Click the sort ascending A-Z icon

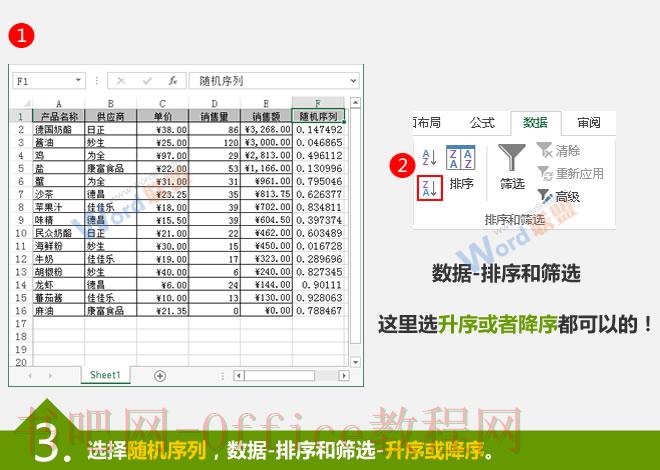(430, 157)
